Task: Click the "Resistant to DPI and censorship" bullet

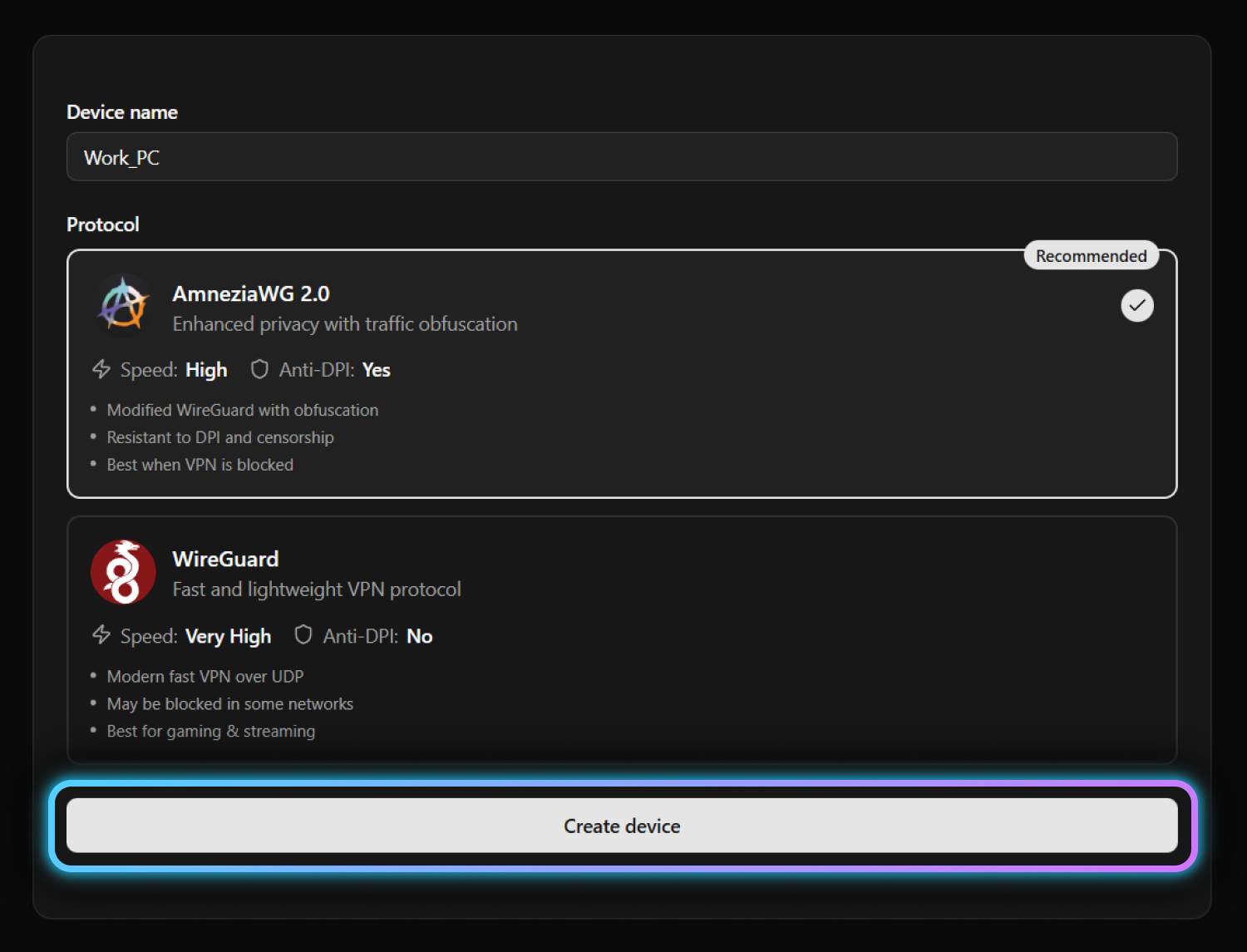Action: click(x=220, y=437)
